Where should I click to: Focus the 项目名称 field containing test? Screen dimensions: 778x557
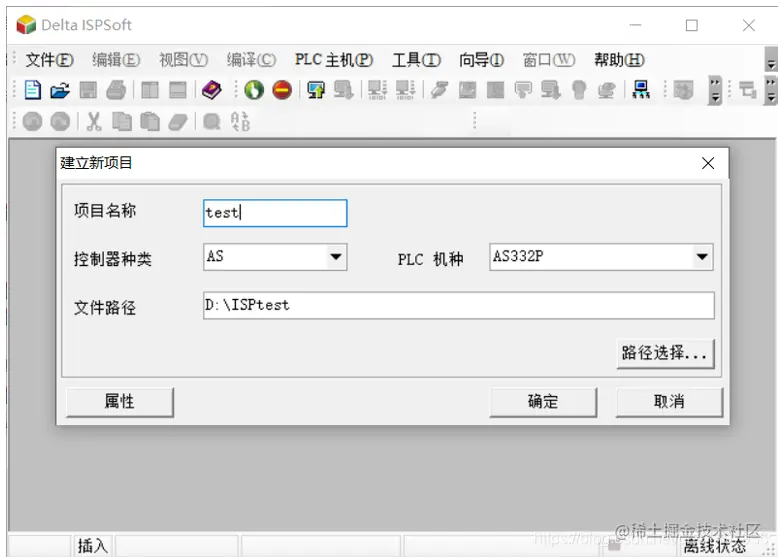[275, 213]
